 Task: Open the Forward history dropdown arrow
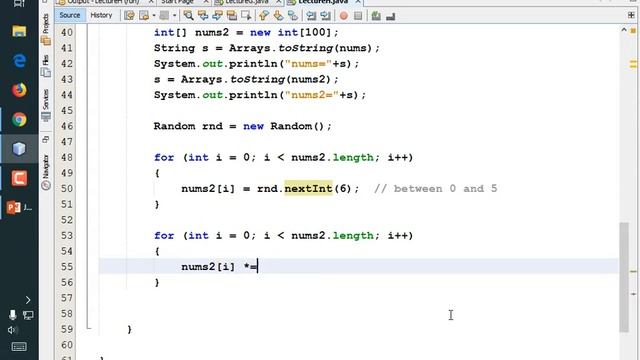point(174,16)
